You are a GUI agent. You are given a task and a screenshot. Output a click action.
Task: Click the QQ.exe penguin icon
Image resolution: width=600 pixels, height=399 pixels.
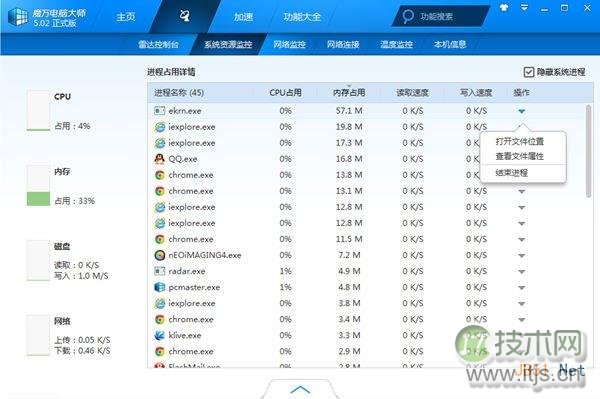click(160, 159)
